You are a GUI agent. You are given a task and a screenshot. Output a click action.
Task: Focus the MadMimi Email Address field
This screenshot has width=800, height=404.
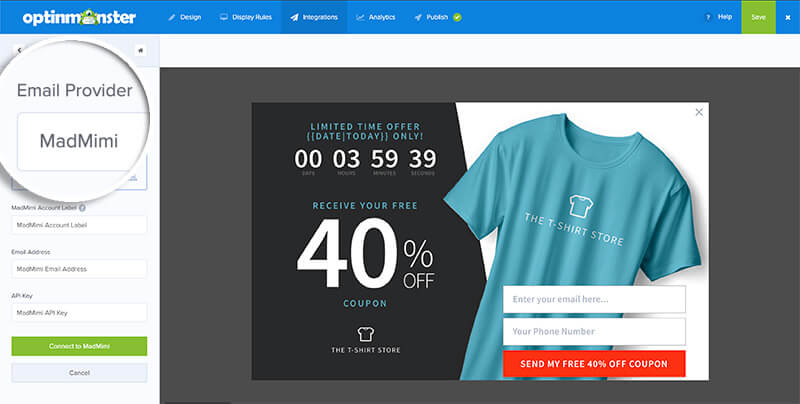click(79, 269)
